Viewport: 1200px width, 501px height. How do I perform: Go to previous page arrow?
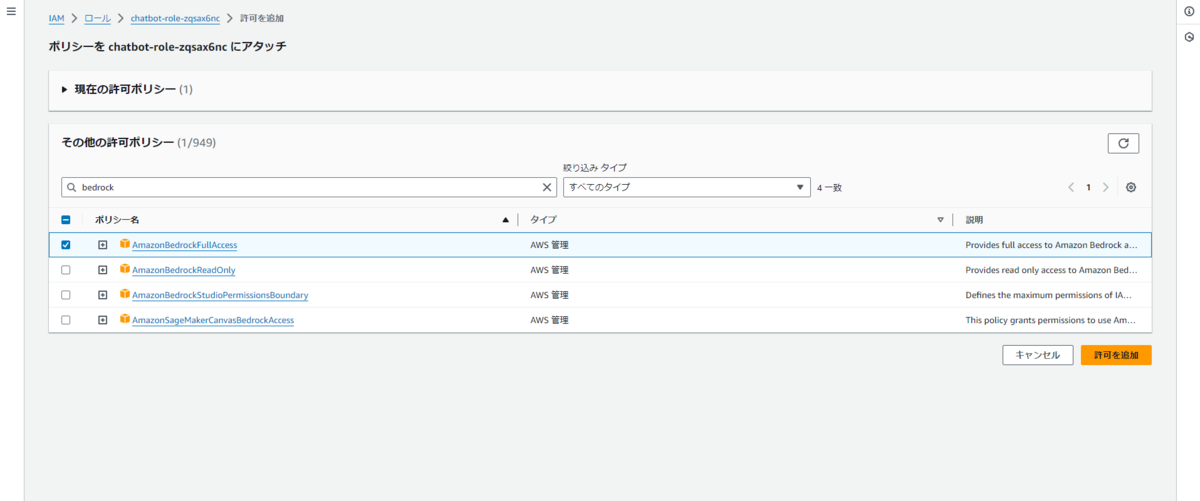click(1071, 187)
